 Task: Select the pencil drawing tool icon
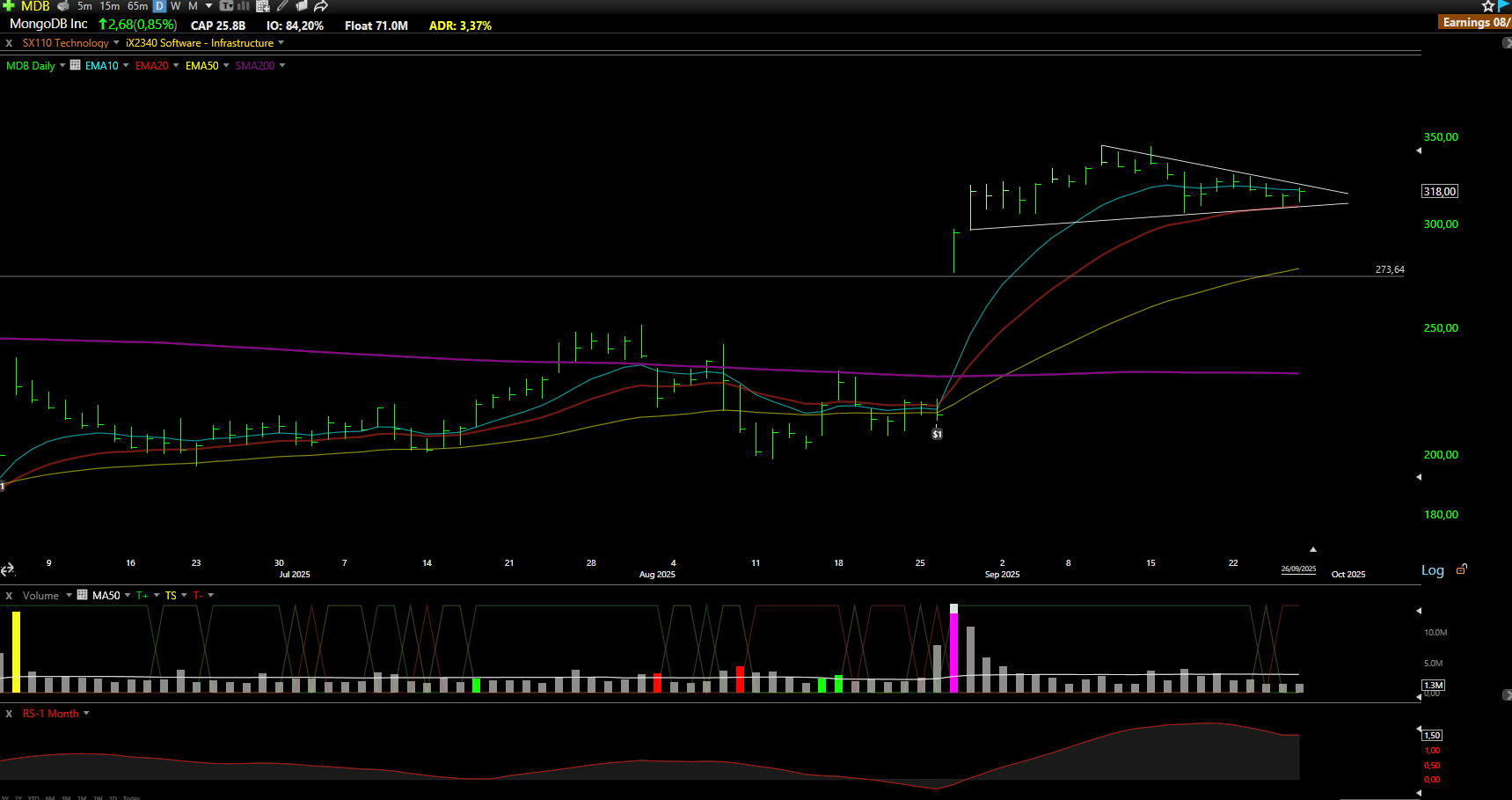click(x=282, y=6)
